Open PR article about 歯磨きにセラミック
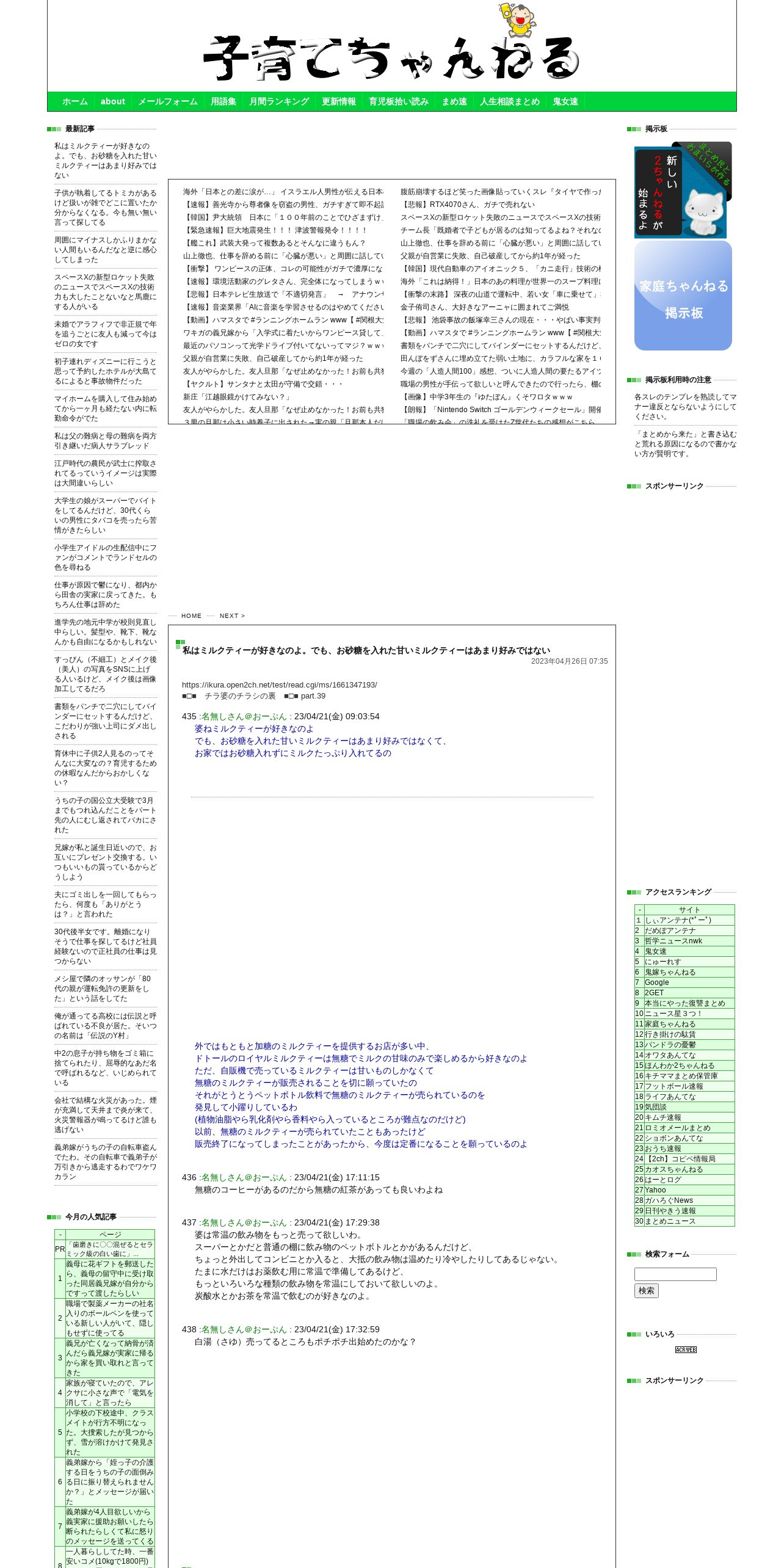This screenshot has width=784, height=1568. pos(110,1249)
